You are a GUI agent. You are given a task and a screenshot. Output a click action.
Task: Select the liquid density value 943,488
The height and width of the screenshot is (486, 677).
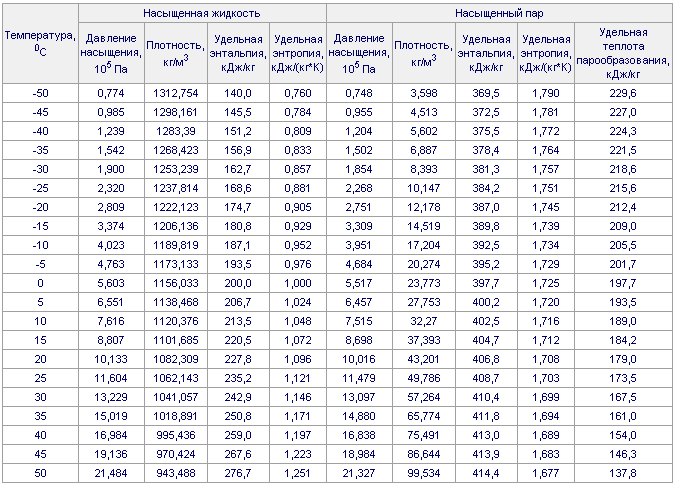tap(176, 472)
